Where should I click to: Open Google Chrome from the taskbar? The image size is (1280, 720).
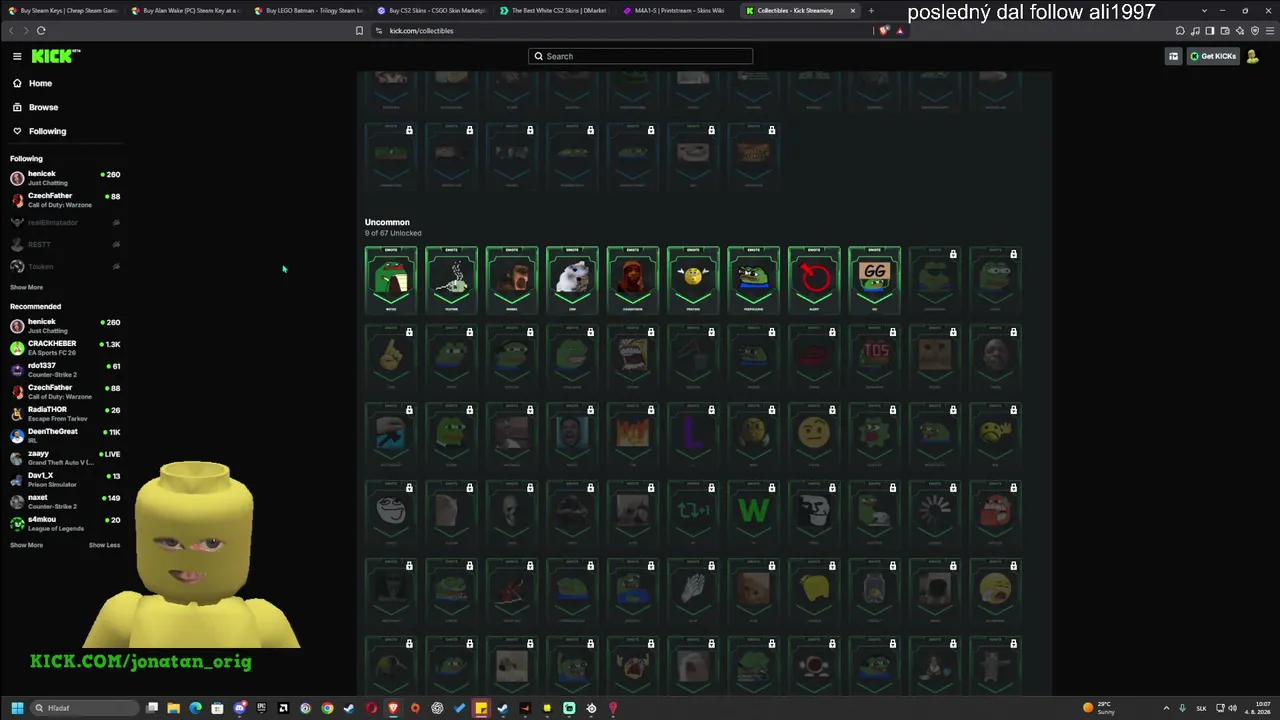[327, 708]
